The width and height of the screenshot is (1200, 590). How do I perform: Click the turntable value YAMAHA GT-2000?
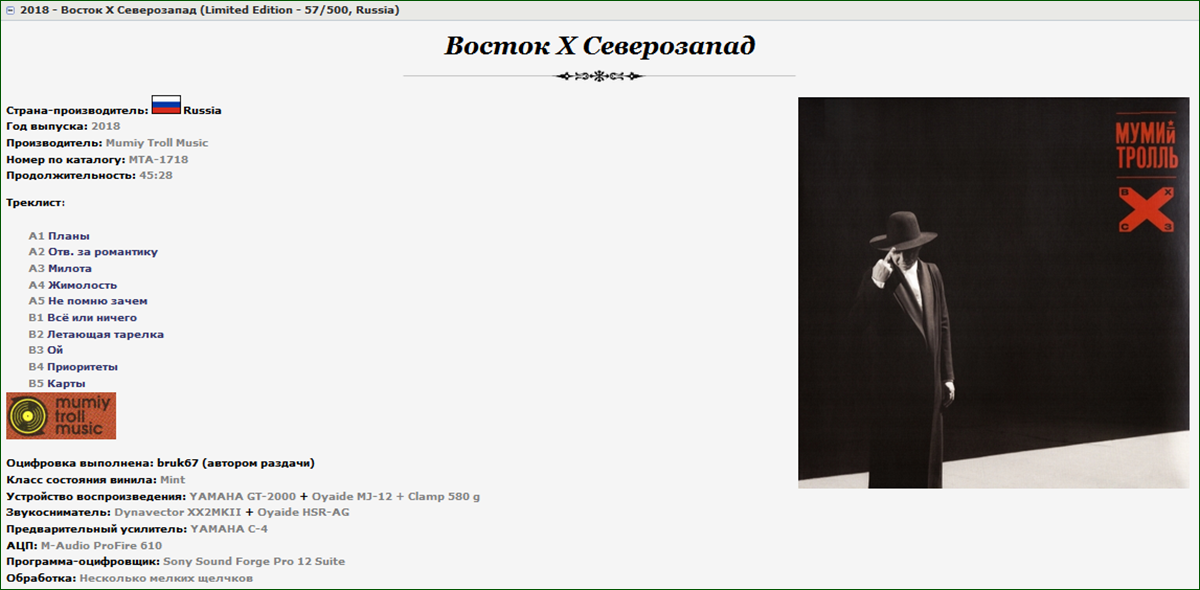pyautogui.click(x=241, y=497)
